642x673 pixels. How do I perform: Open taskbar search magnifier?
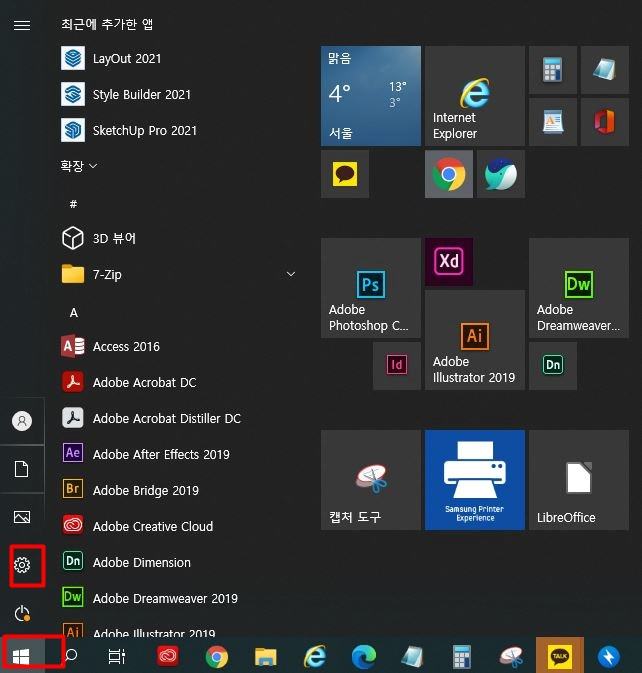pos(71,656)
